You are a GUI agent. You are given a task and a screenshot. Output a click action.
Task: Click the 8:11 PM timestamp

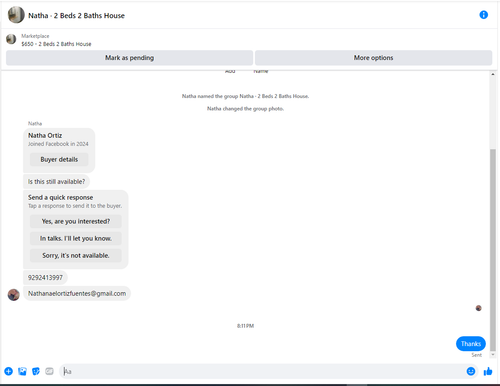[x=245, y=326]
